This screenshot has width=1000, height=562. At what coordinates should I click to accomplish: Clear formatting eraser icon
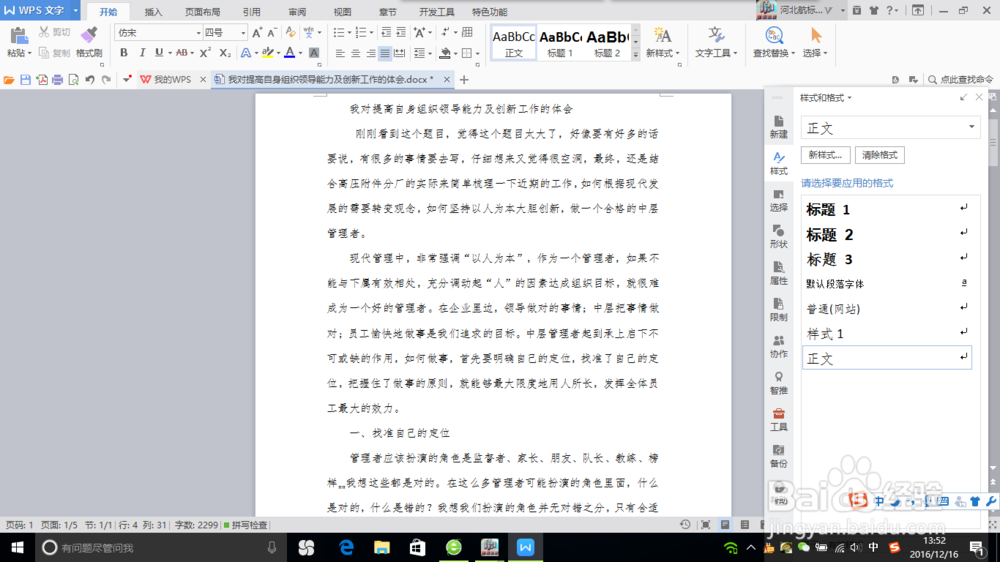[x=290, y=33]
